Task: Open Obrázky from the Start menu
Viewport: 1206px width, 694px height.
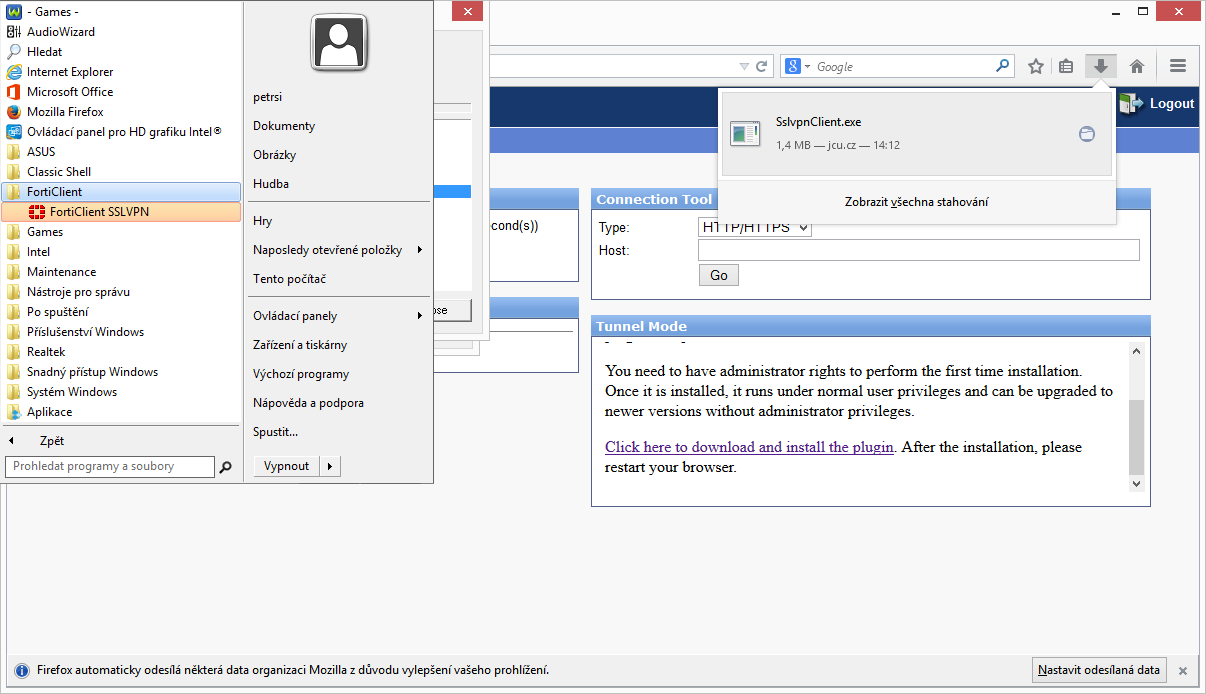Action: [275, 155]
